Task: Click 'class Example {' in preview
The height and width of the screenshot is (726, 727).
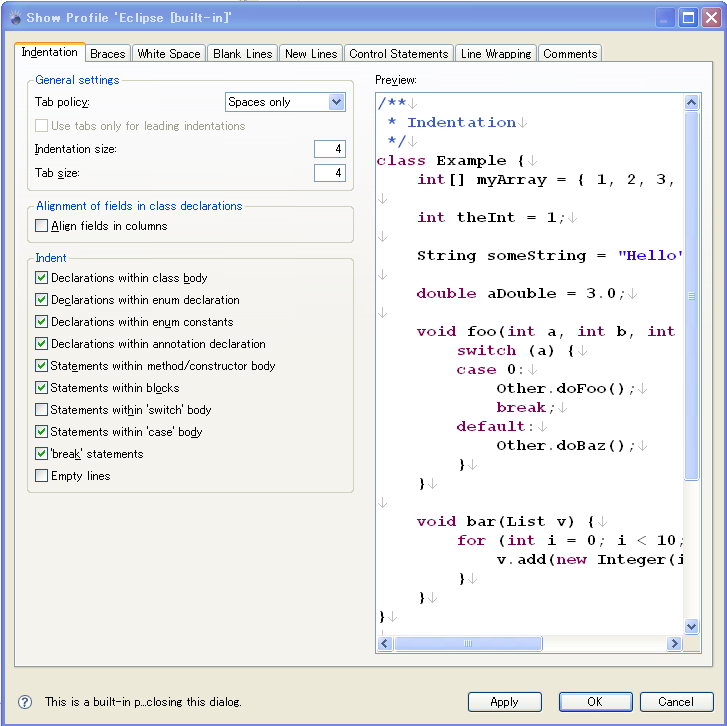Action: click(x=451, y=161)
